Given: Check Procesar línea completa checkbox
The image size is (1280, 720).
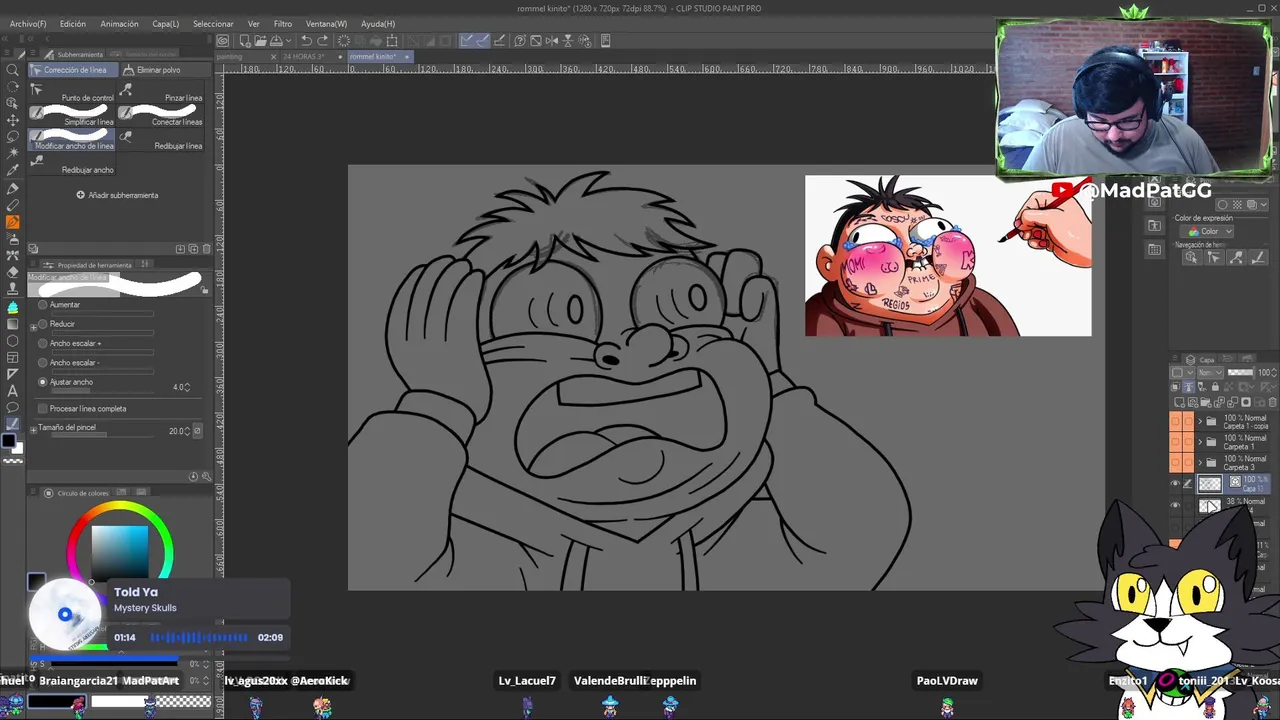Looking at the screenshot, I should [x=42, y=409].
